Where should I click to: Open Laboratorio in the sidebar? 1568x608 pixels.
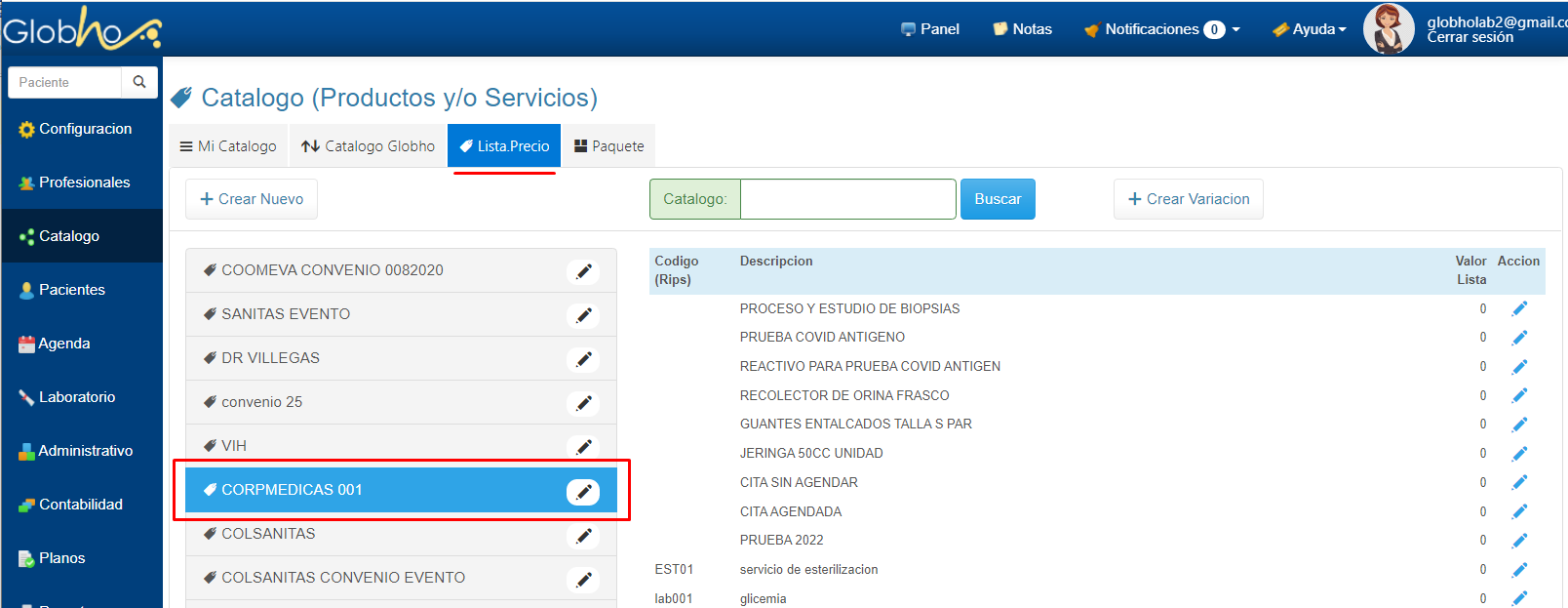click(77, 397)
